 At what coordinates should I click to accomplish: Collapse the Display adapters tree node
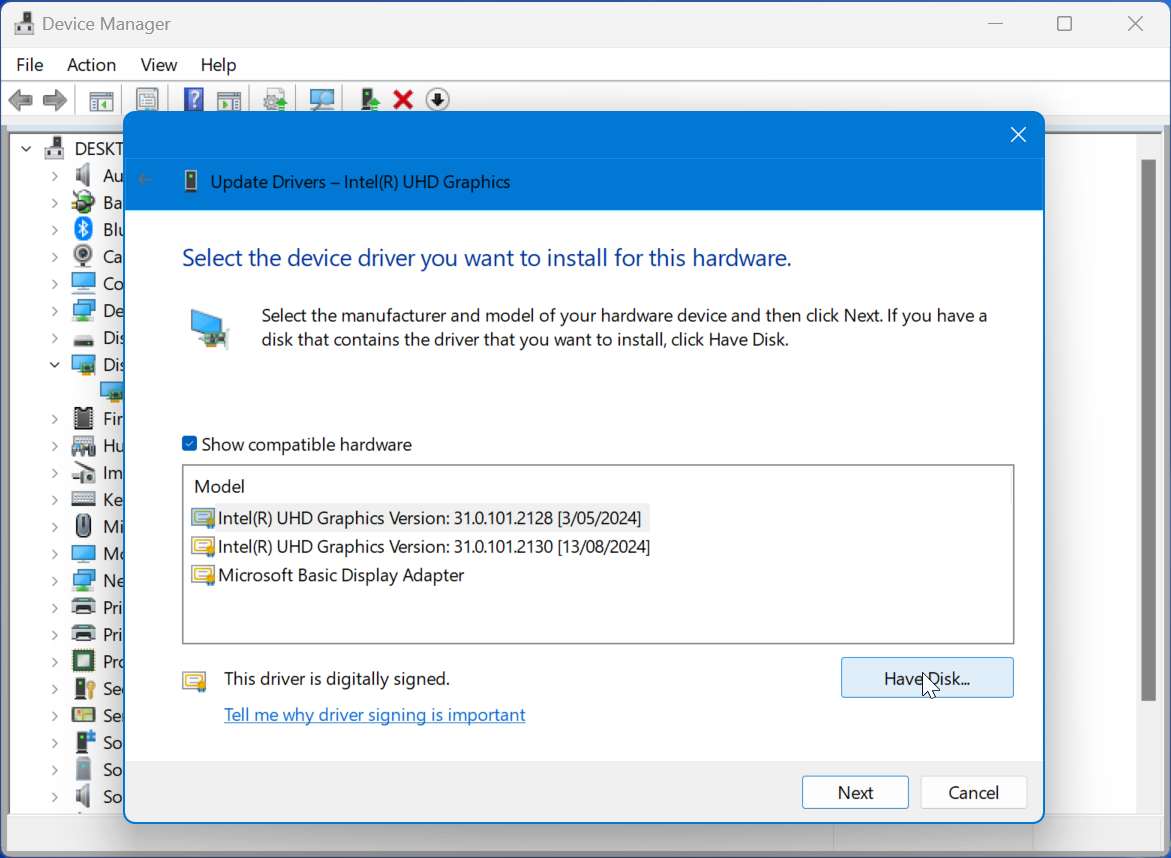pos(55,364)
